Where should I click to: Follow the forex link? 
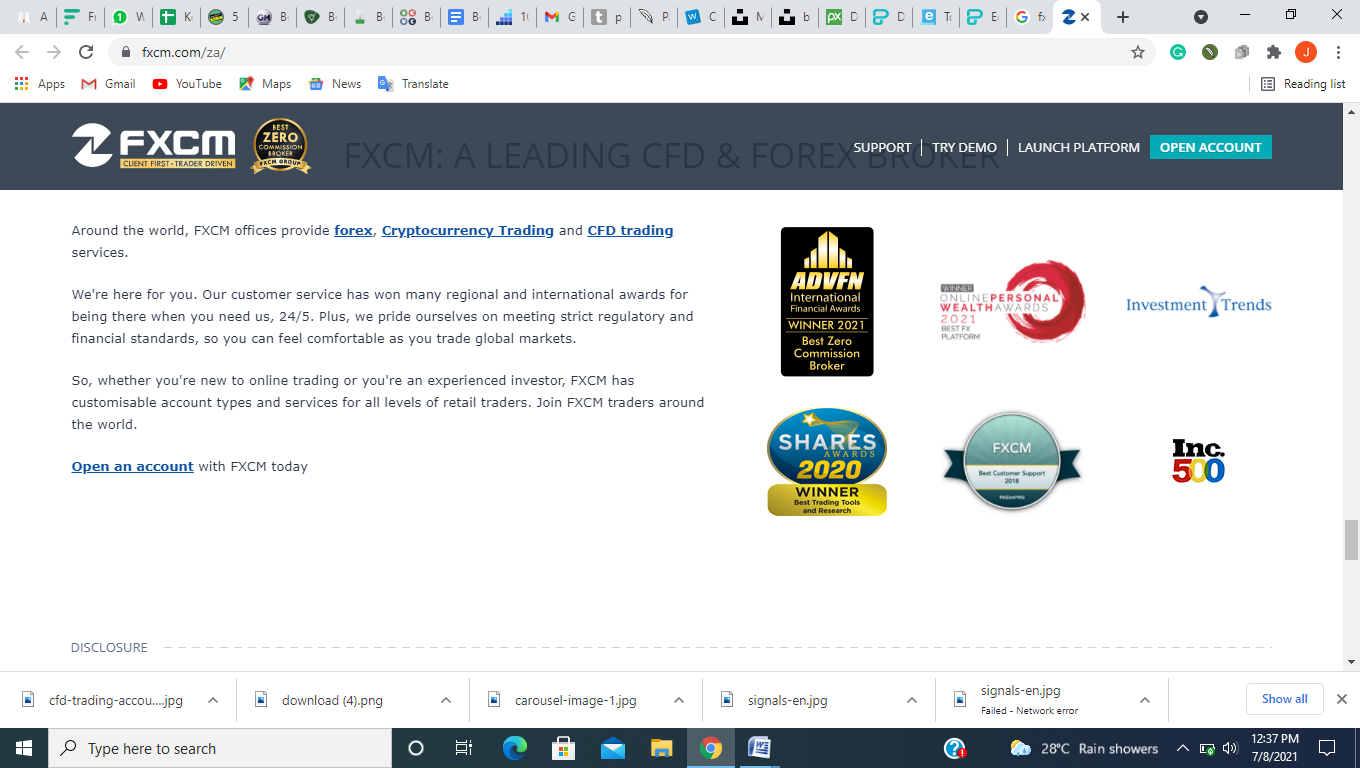(x=353, y=231)
